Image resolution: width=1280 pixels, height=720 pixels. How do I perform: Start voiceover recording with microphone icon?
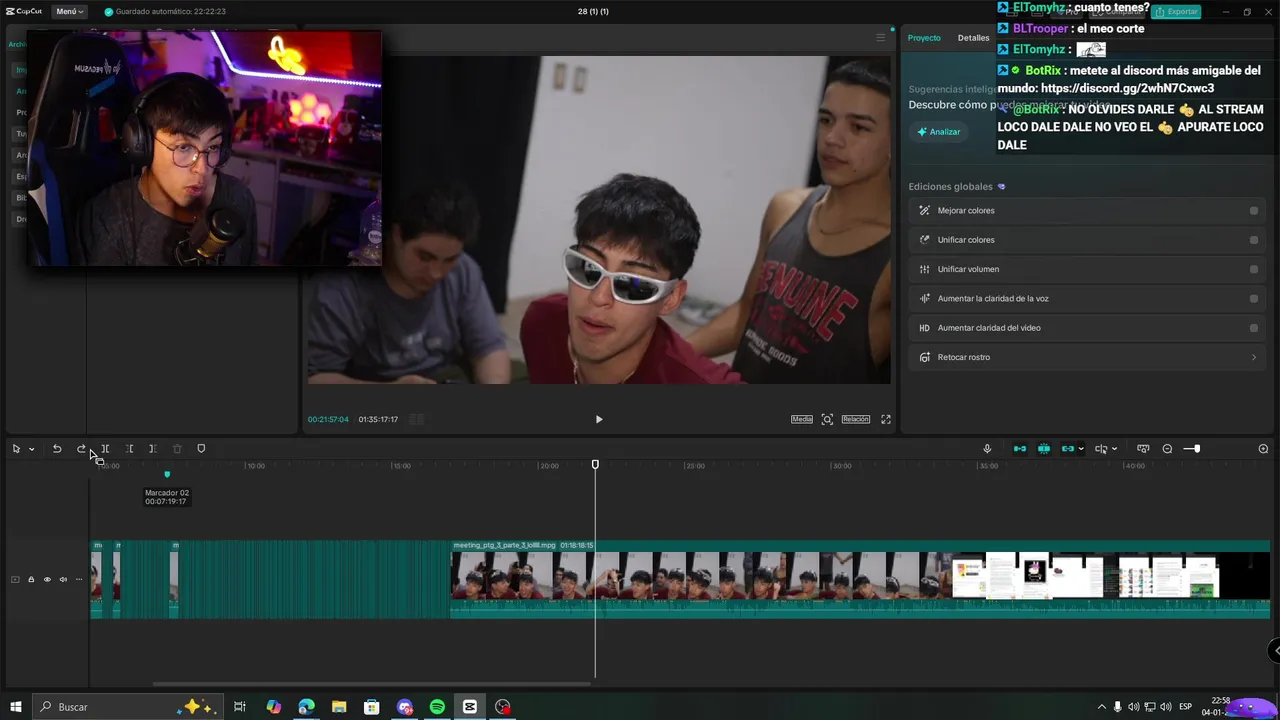point(987,449)
